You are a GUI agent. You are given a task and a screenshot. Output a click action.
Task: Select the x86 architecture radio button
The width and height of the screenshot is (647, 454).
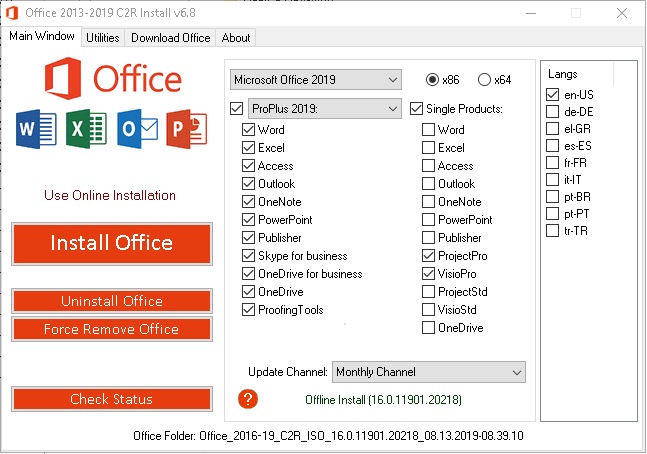point(432,79)
